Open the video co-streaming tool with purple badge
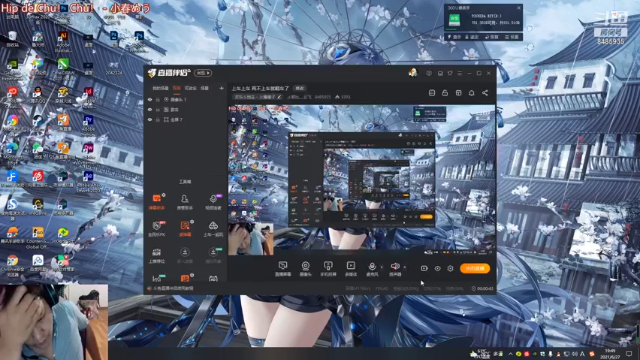Viewport: 640px width, 360px height. [x=213, y=202]
